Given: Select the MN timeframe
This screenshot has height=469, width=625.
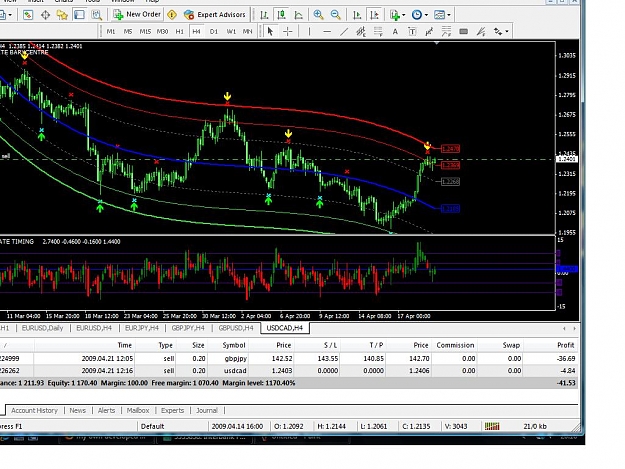Looking at the screenshot, I should [x=248, y=31].
